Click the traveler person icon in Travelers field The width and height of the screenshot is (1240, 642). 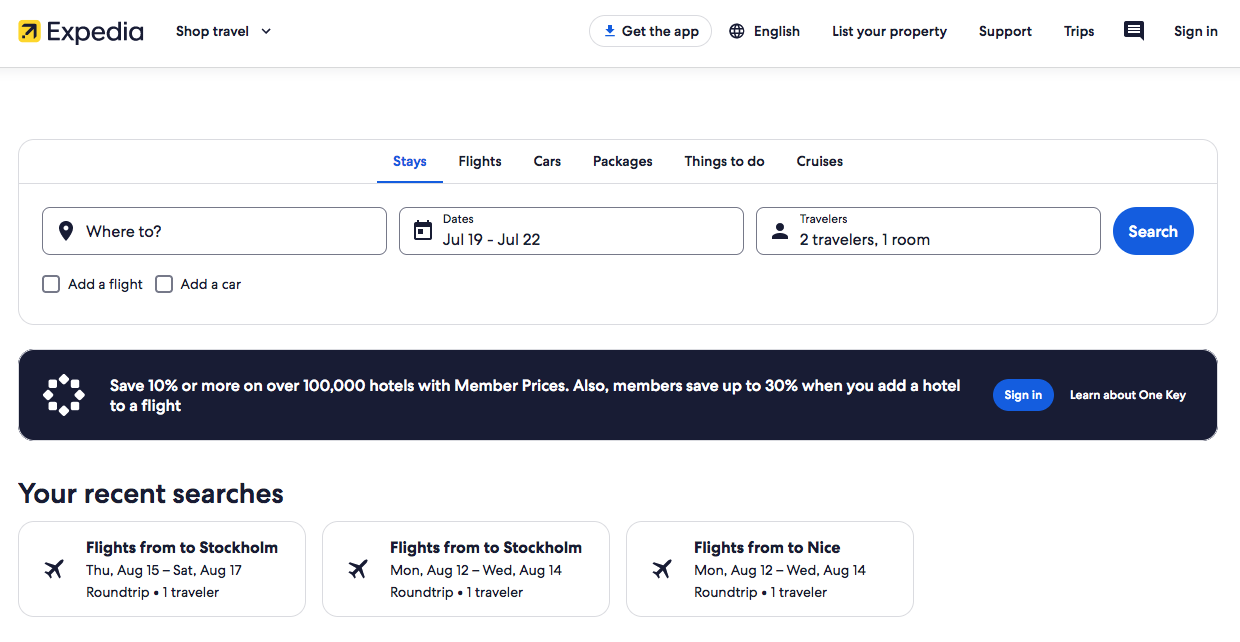click(780, 231)
